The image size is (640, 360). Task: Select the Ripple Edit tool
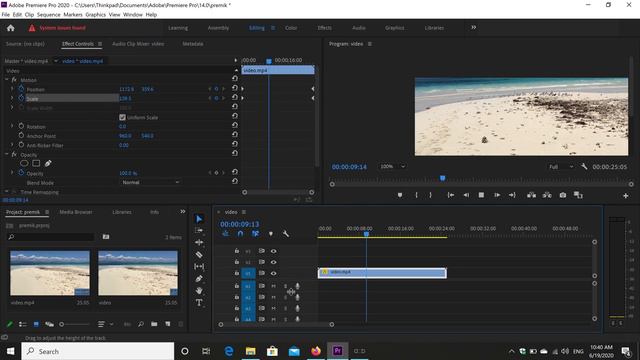199,242
